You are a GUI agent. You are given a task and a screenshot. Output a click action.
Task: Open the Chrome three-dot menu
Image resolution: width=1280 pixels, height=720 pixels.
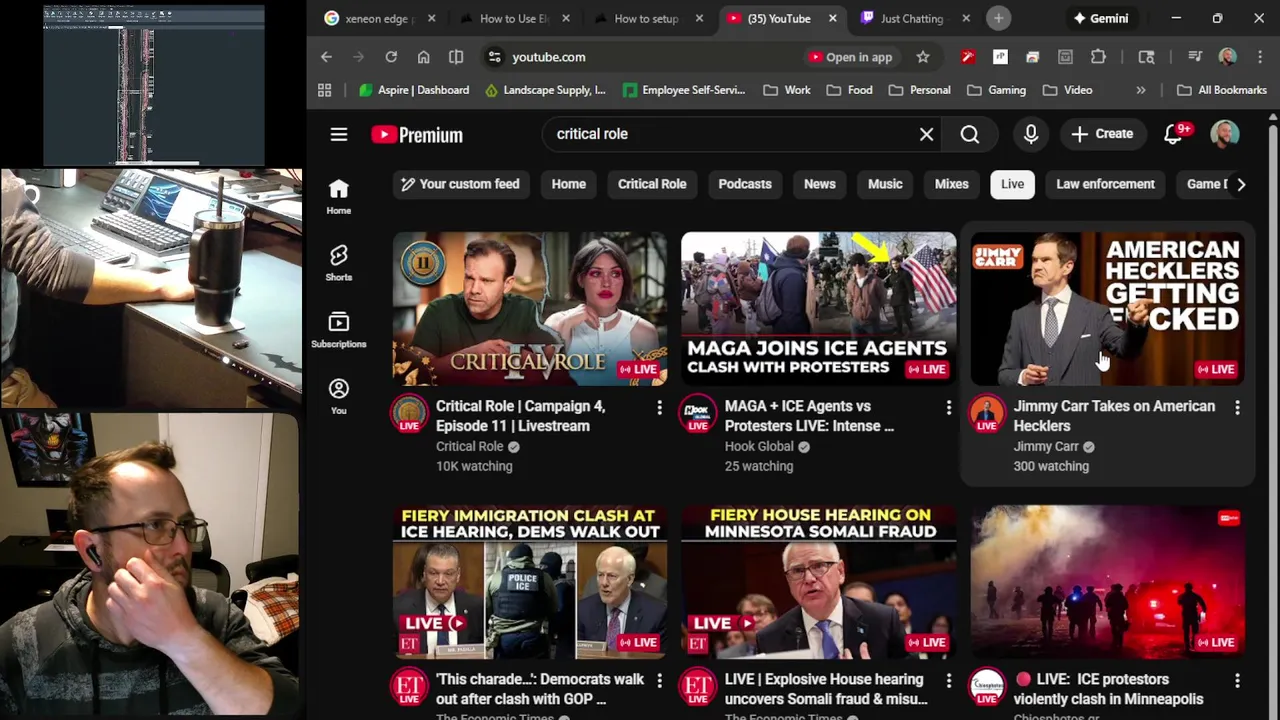click(1261, 57)
